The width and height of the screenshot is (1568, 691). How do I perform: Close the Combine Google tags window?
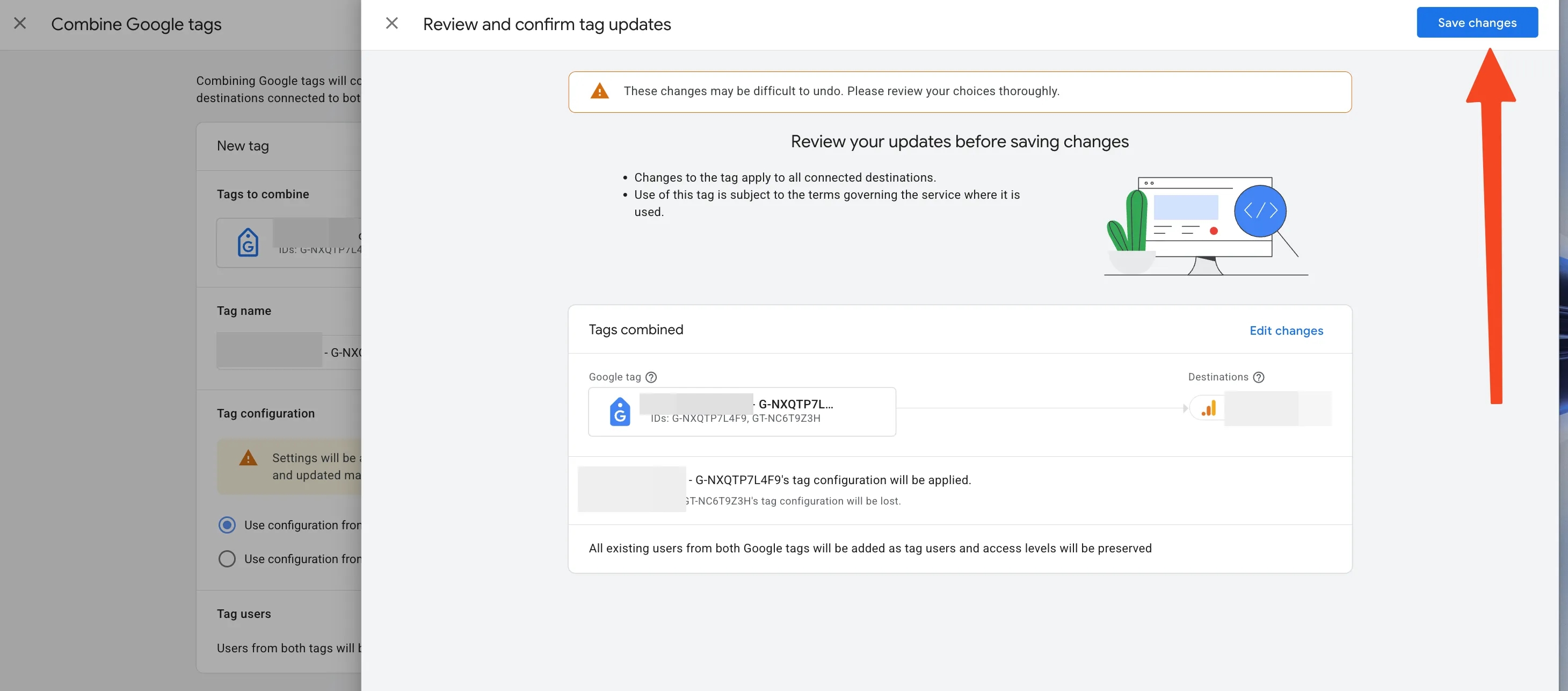click(x=20, y=24)
